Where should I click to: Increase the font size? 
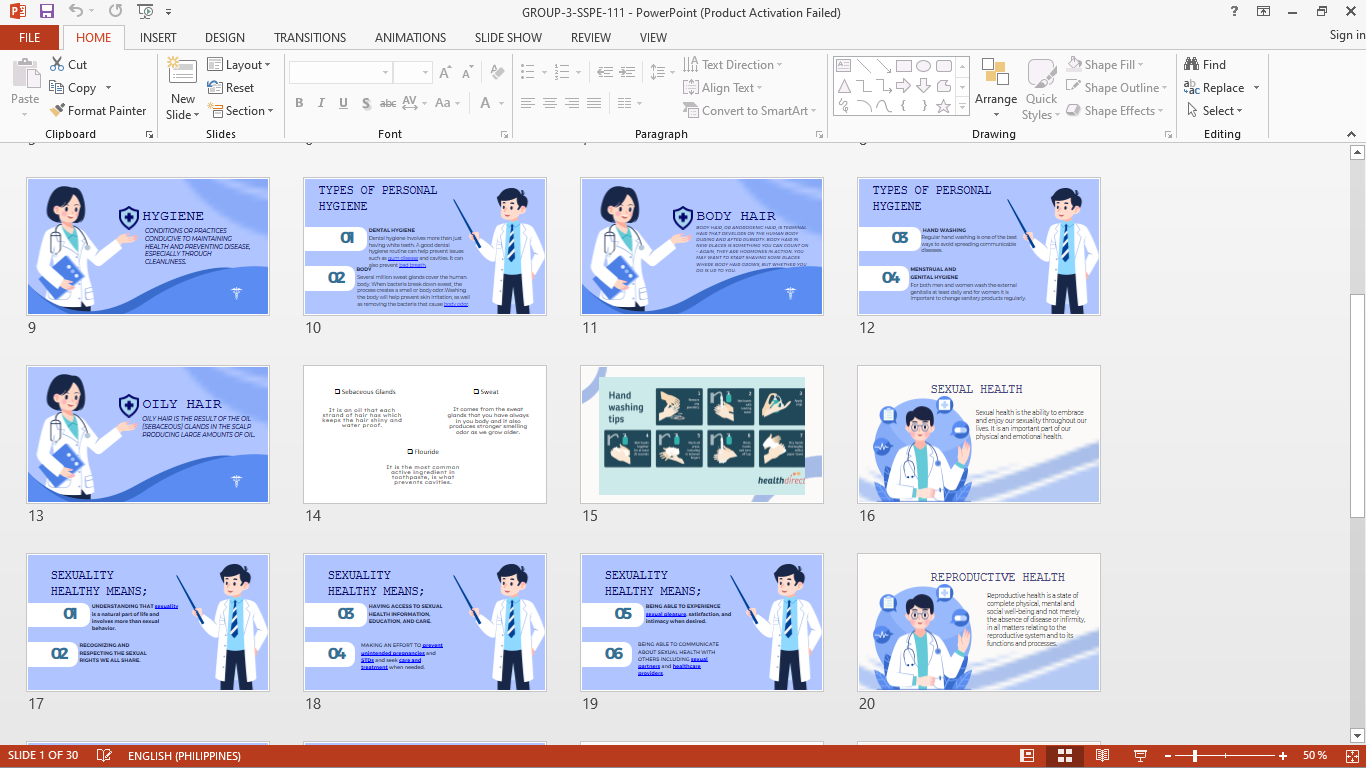(x=446, y=72)
